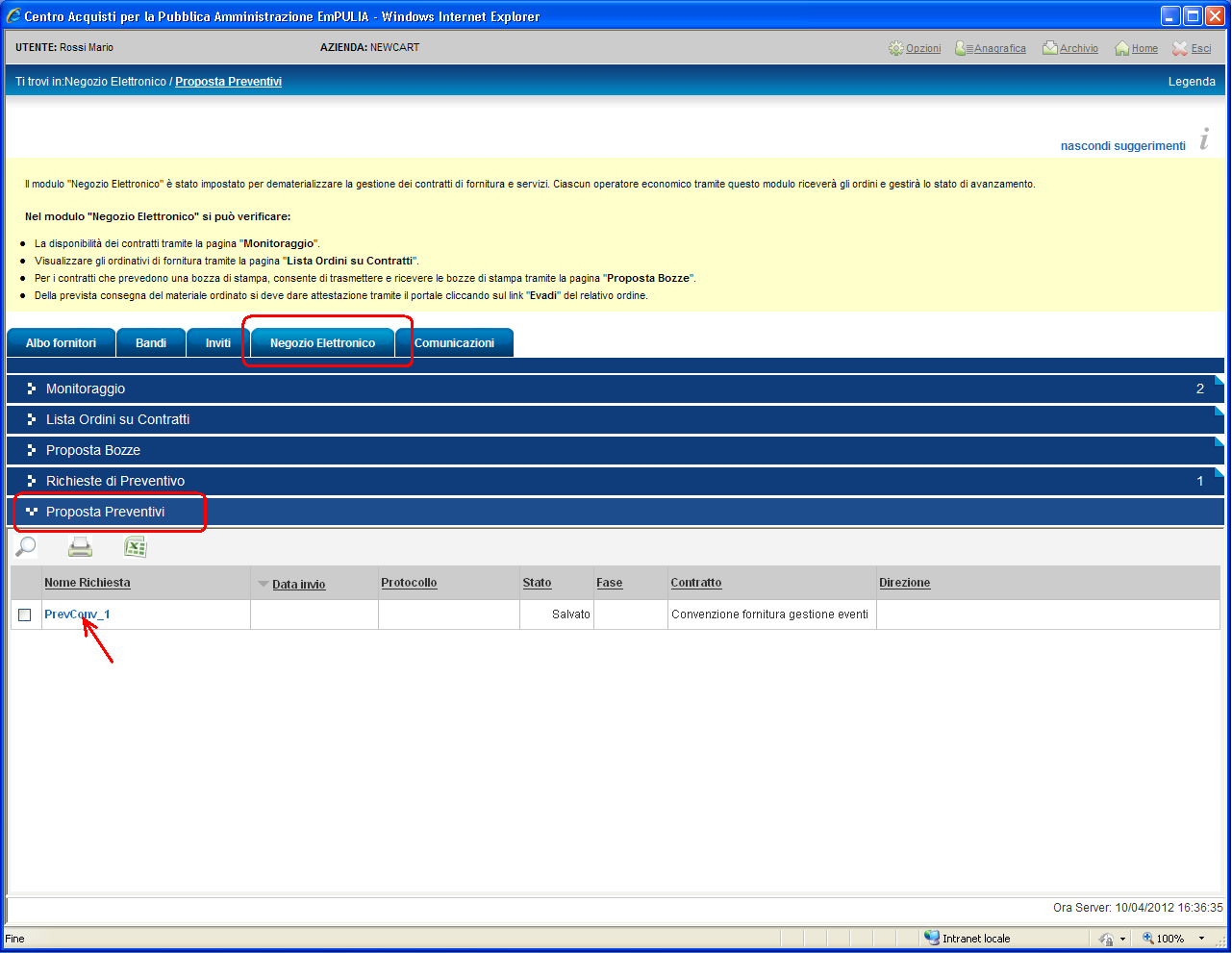The height and width of the screenshot is (953, 1232).
Task: Sort by Direzione column header
Action: (905, 583)
